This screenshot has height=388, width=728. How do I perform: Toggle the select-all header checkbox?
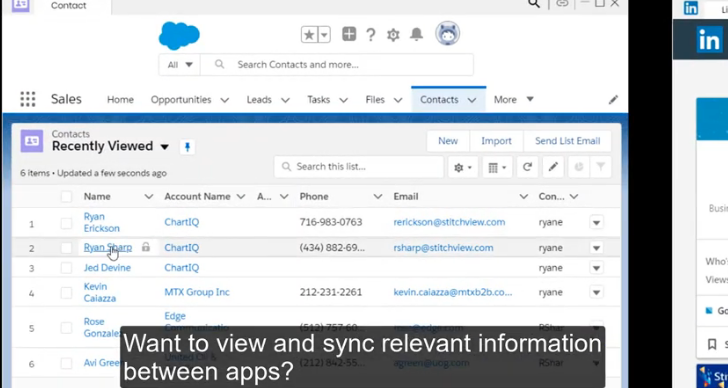click(x=66, y=197)
